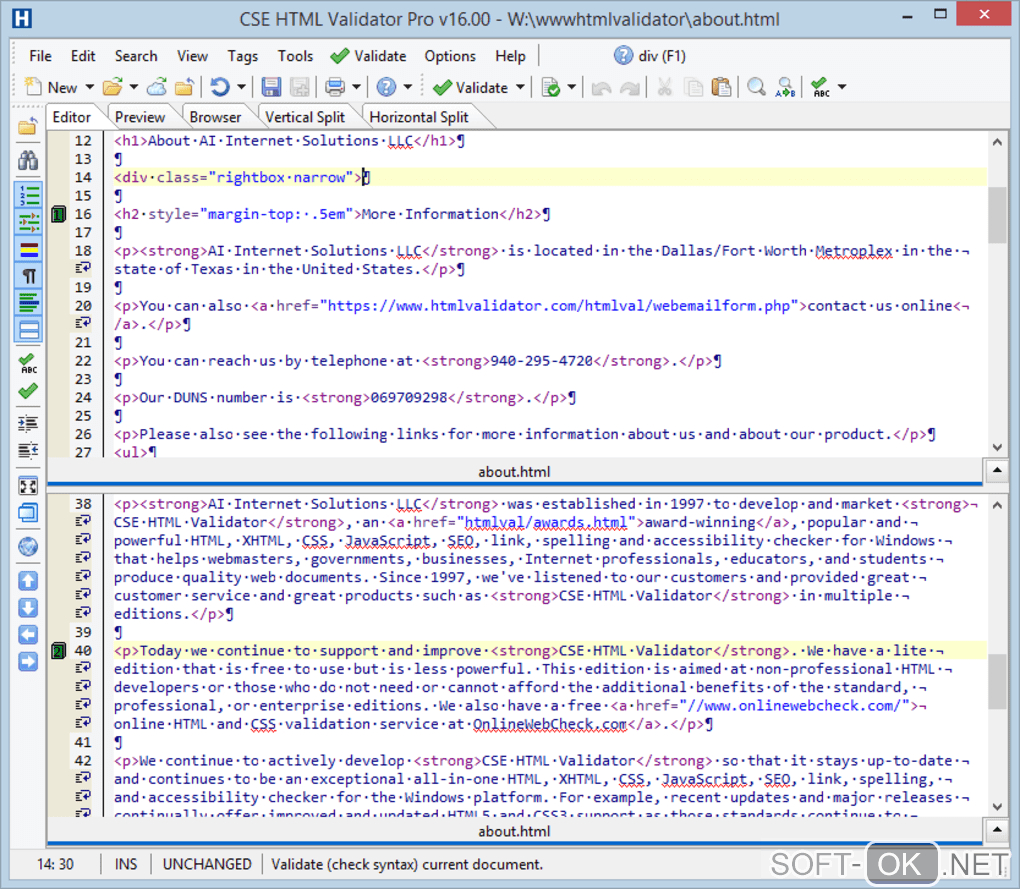
Task: Expand the Validate button dropdown arrow
Action: 520,88
